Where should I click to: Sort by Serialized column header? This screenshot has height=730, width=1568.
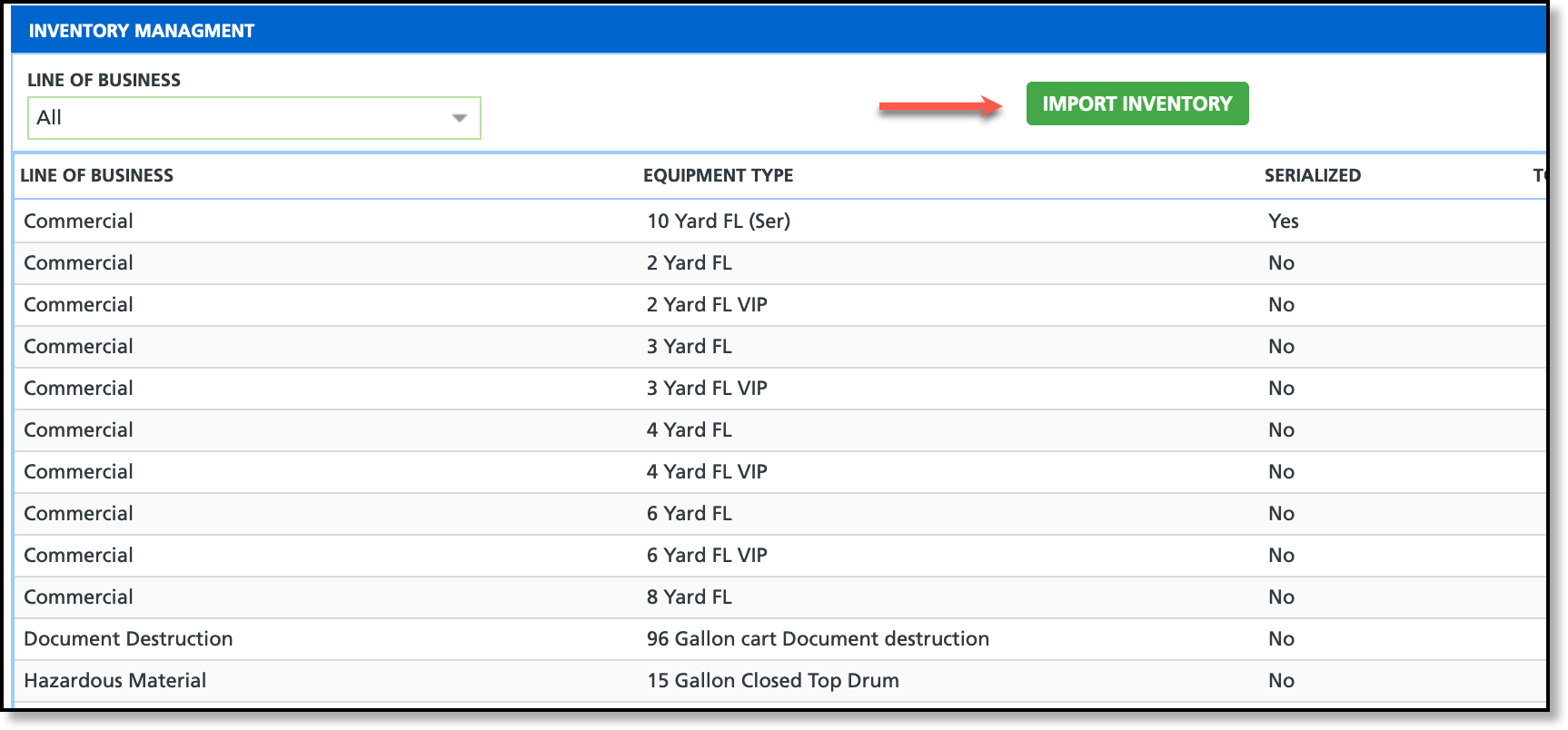pos(1313,175)
